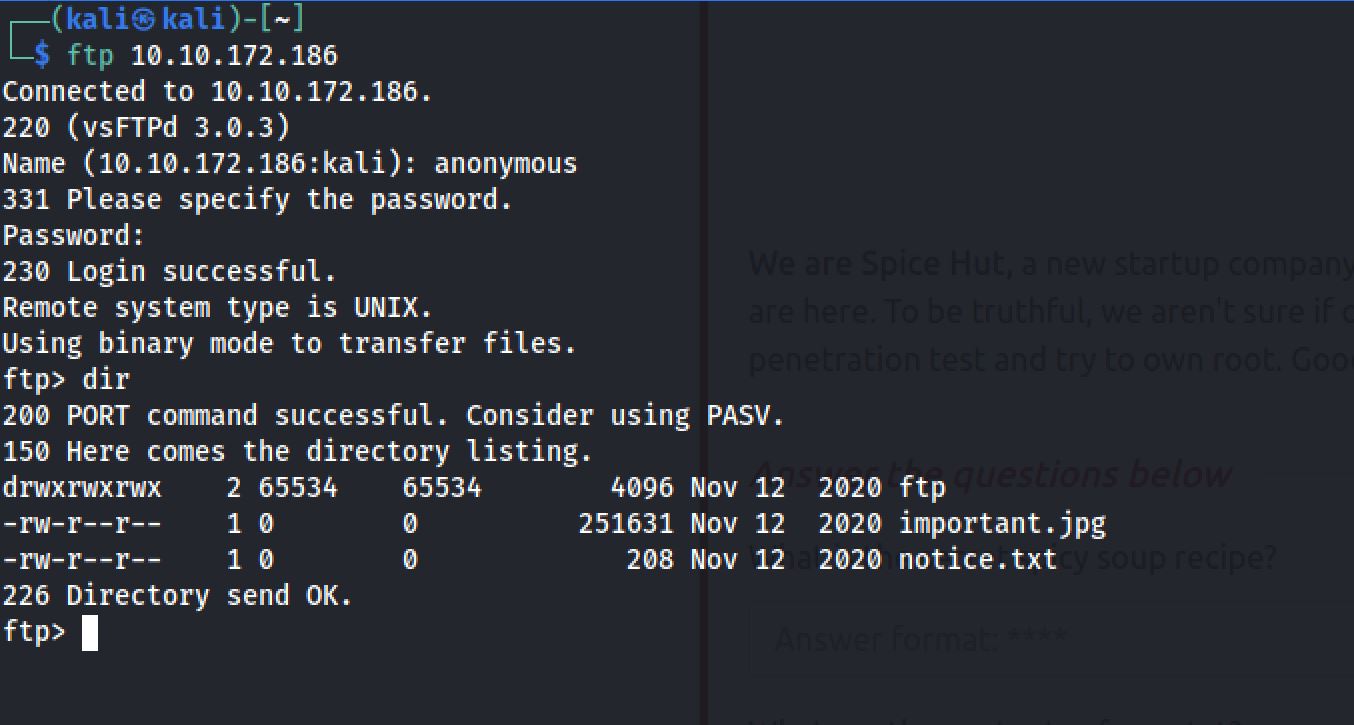Click the block cursor after the ftp> prompt
The width and height of the screenshot is (1354, 725).
(90, 633)
